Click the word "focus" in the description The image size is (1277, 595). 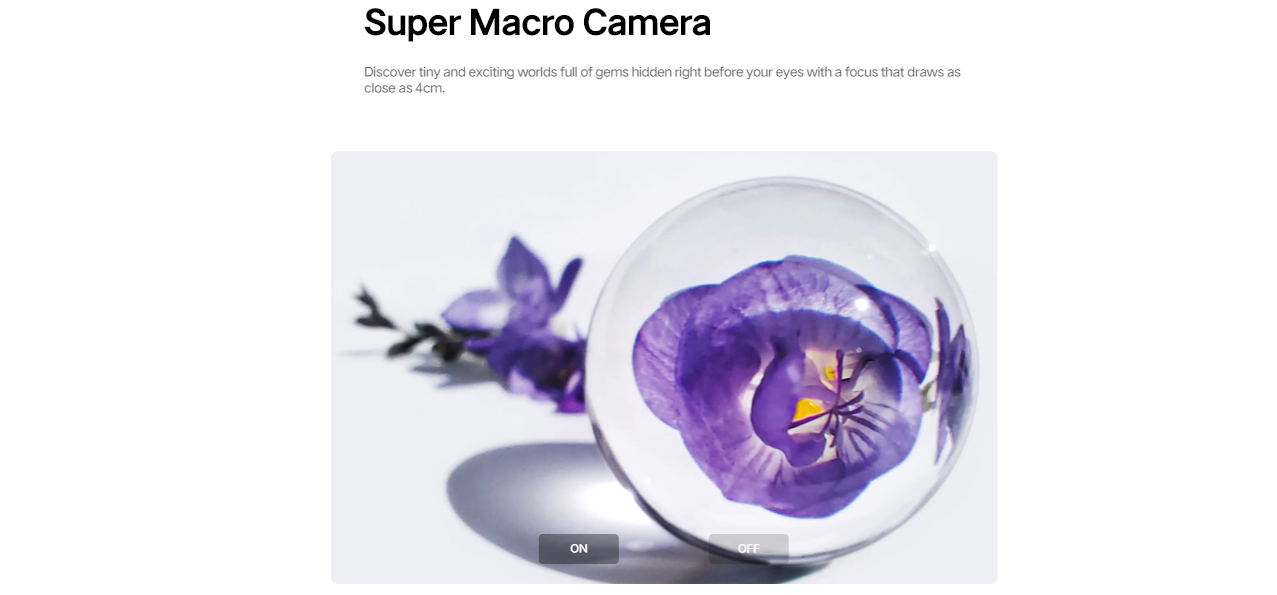[861, 72]
